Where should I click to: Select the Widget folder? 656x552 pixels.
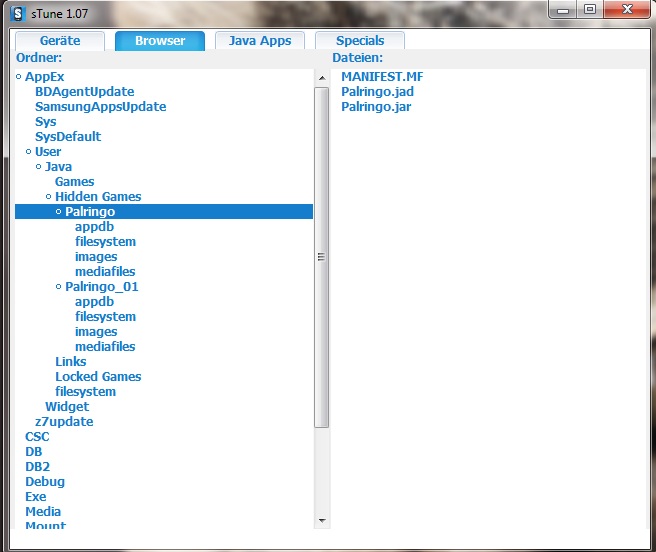67,407
